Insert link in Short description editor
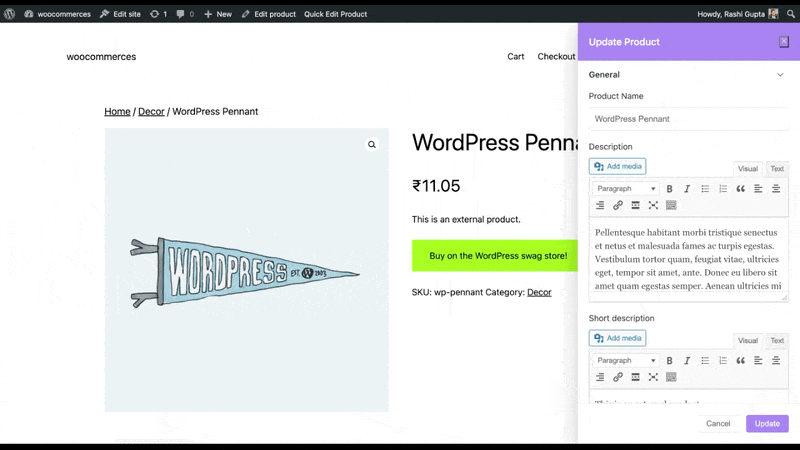The height and width of the screenshot is (450, 800). tap(618, 377)
